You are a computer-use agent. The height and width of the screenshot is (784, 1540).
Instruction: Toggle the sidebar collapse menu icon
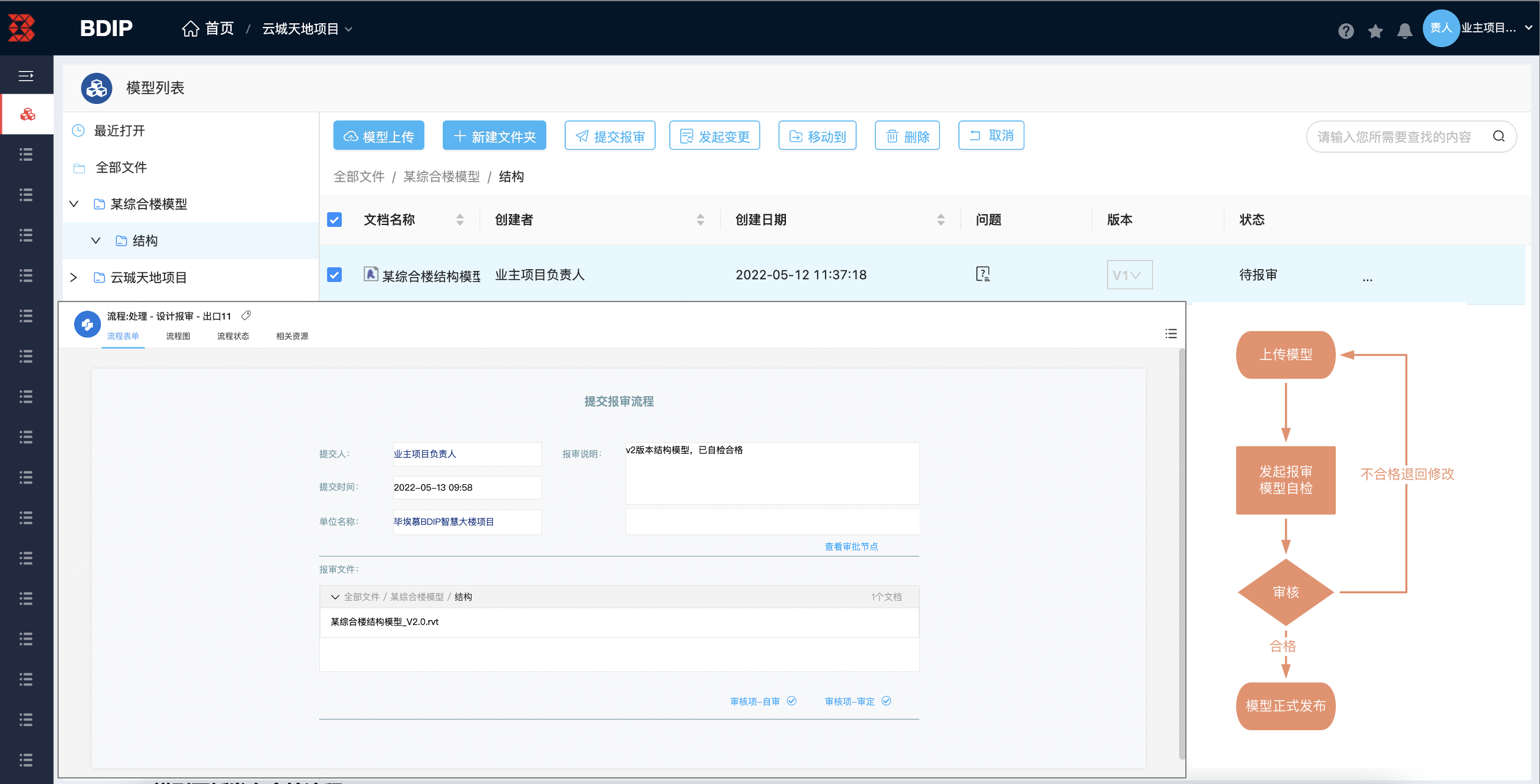(x=26, y=76)
